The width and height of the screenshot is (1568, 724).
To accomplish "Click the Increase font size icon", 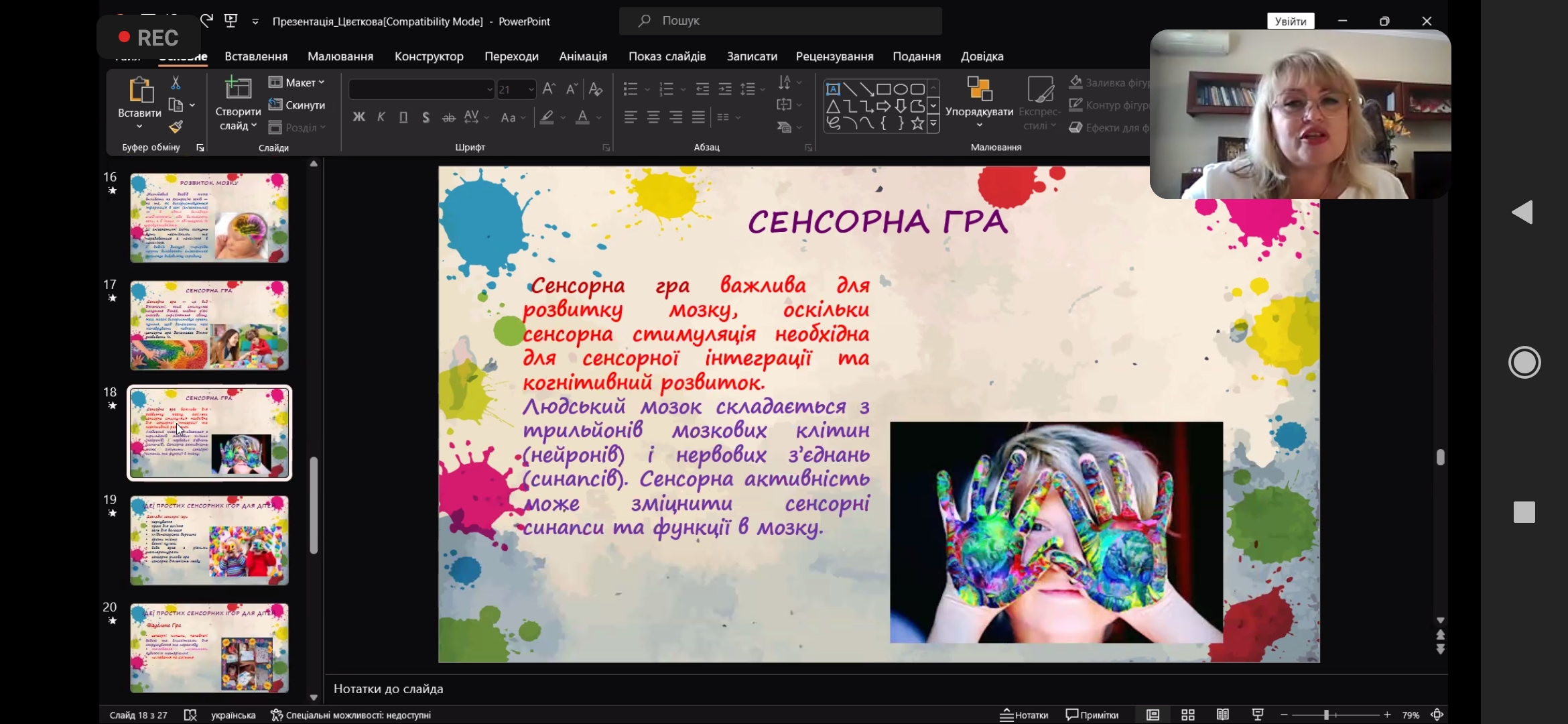I will (x=549, y=88).
